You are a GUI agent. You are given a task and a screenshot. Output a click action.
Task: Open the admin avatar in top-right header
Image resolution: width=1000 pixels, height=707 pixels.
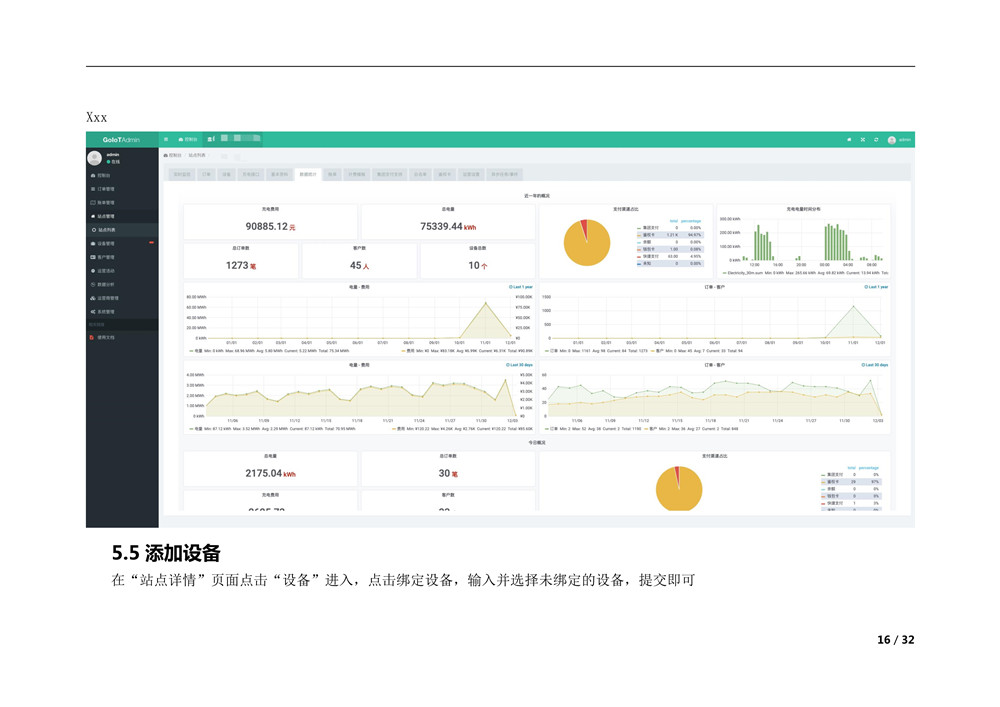click(892, 140)
